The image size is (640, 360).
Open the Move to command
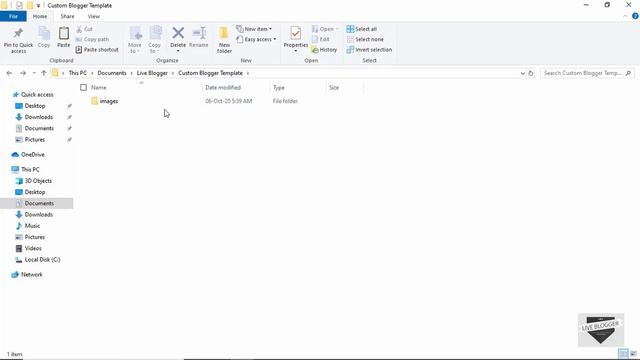click(x=135, y=40)
